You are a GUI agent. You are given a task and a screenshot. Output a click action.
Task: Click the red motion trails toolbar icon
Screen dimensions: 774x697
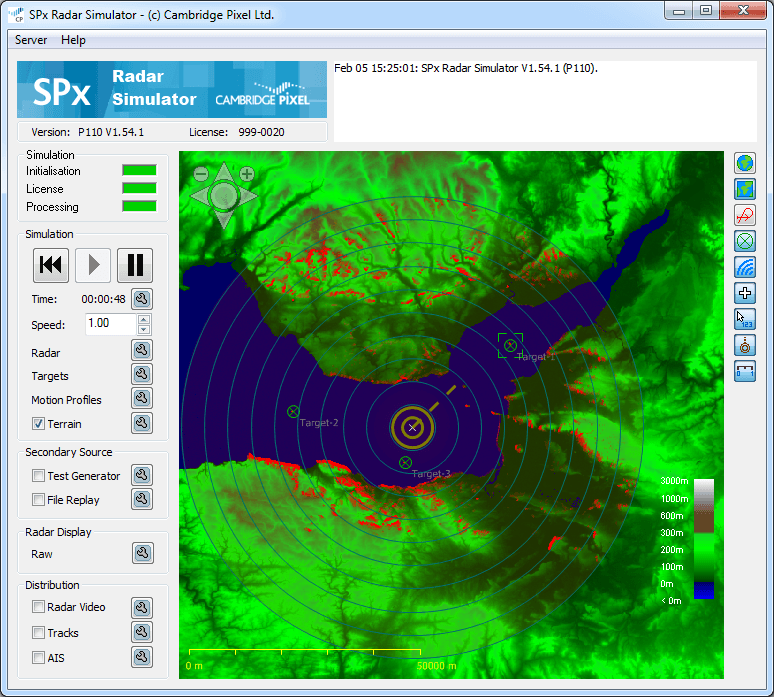[x=744, y=215]
